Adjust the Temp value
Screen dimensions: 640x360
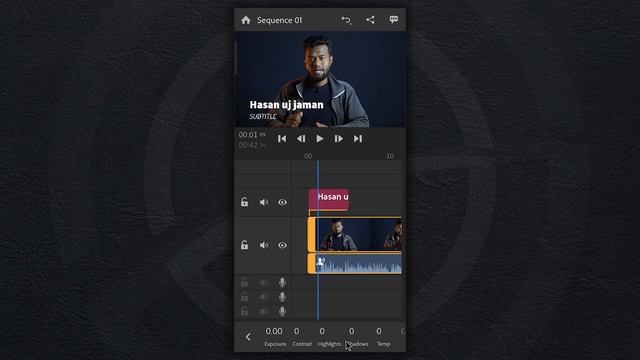383,337
